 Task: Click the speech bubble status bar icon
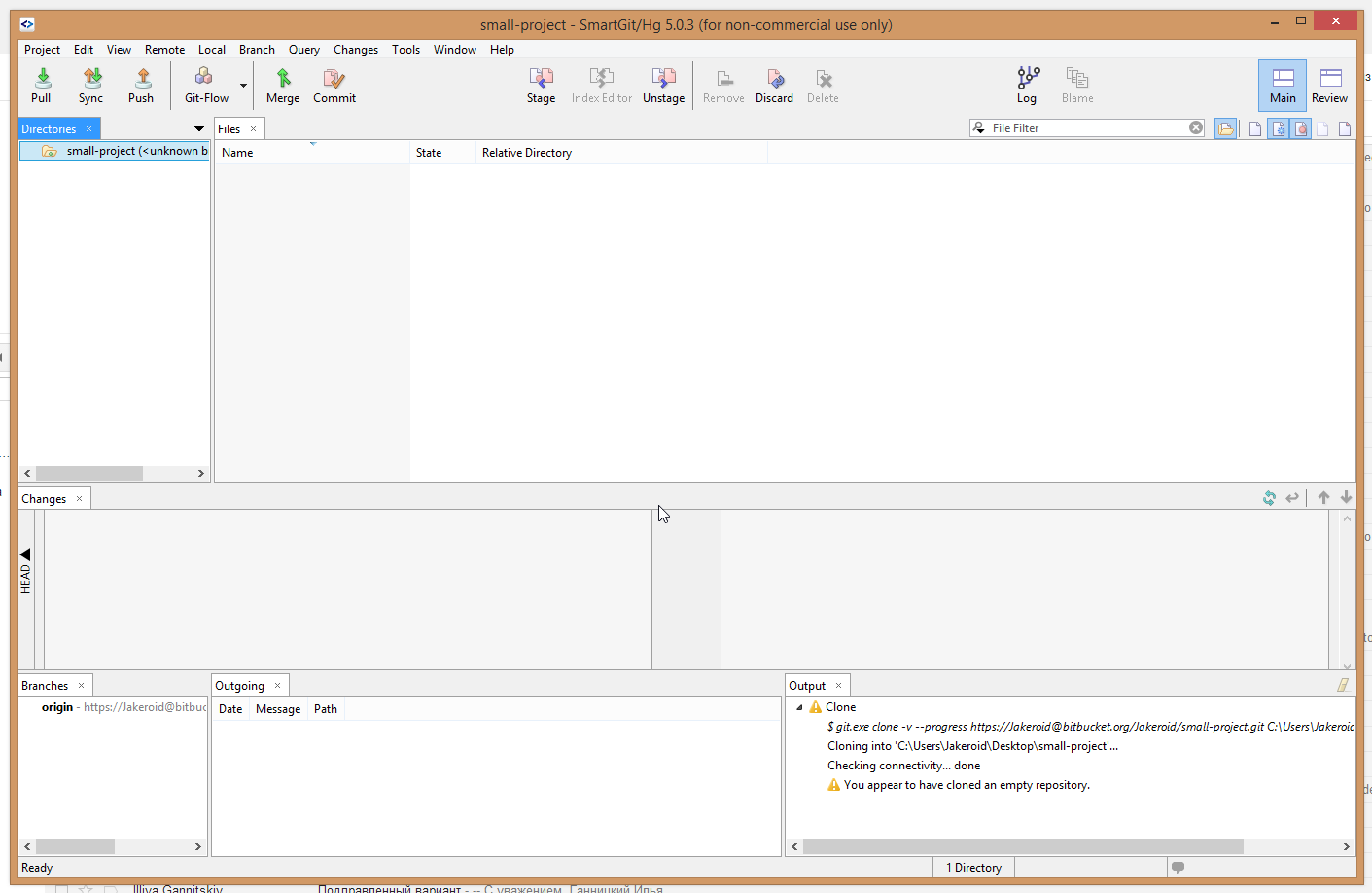pyautogui.click(x=1178, y=868)
